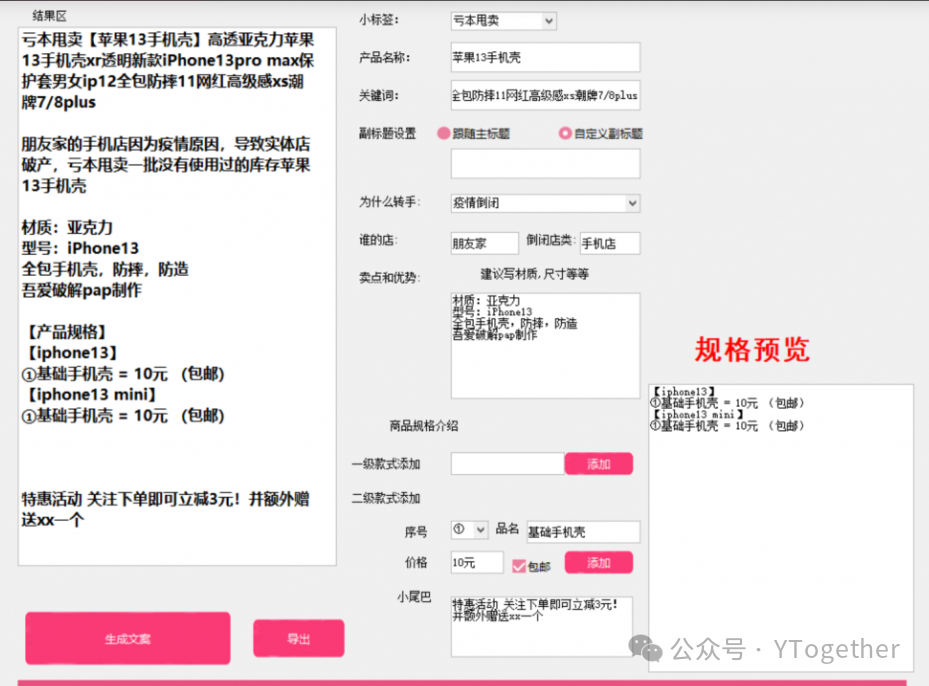Click the 倒闭店类 field containing 手机店
This screenshot has height=686, width=929.
(610, 243)
